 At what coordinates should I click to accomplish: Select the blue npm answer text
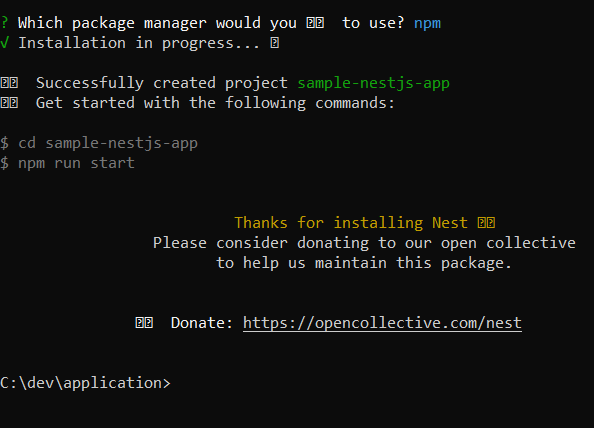pyautogui.click(x=427, y=23)
